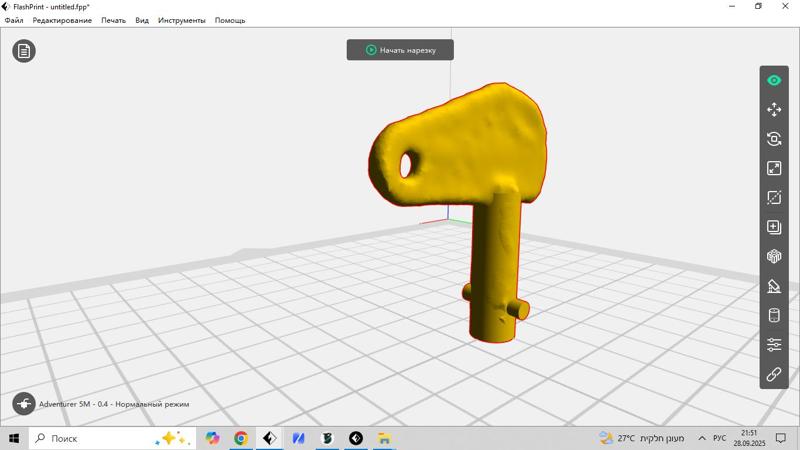Viewport: 800px width, 450px height.
Task: Open the Вид menu
Action: 142,20
